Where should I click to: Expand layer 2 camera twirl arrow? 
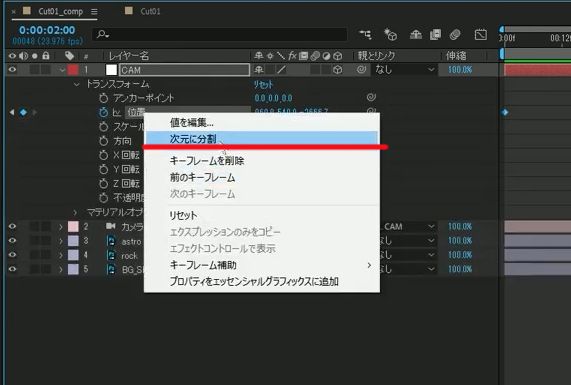coord(61,227)
